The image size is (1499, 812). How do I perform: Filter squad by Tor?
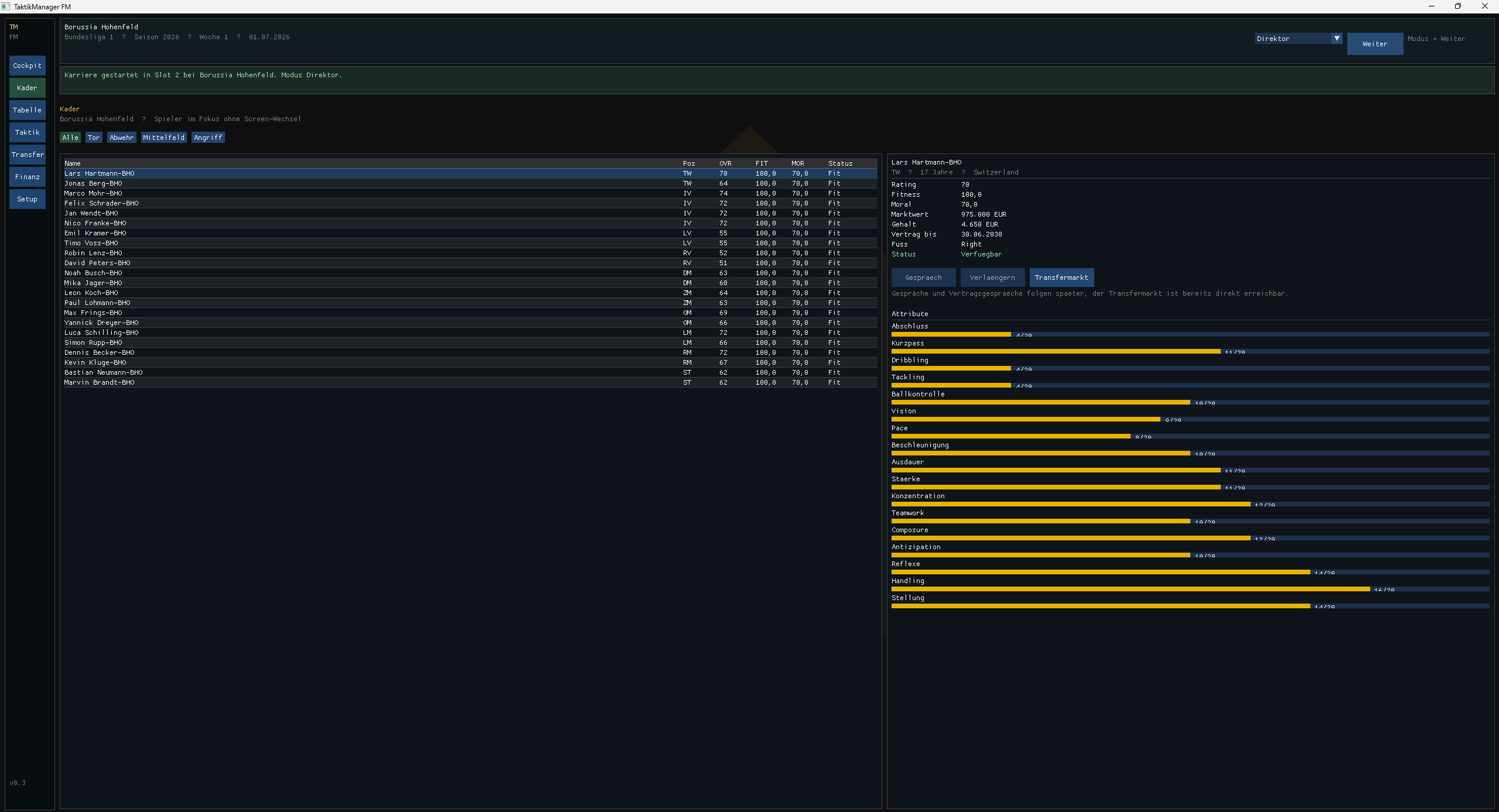94,138
